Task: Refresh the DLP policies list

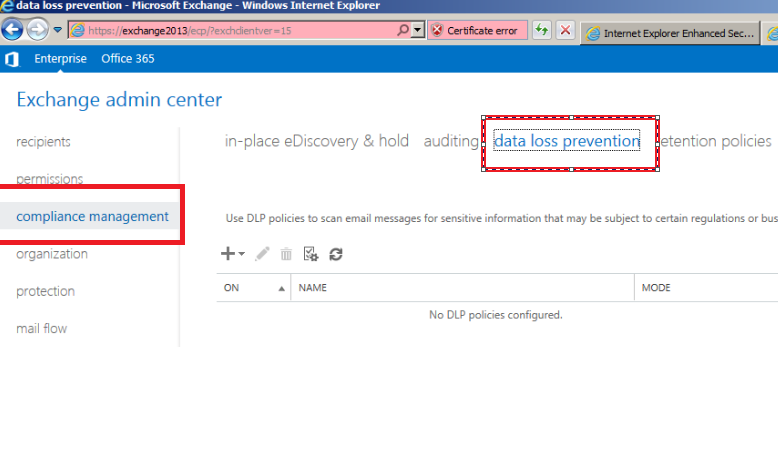Action: point(336,254)
